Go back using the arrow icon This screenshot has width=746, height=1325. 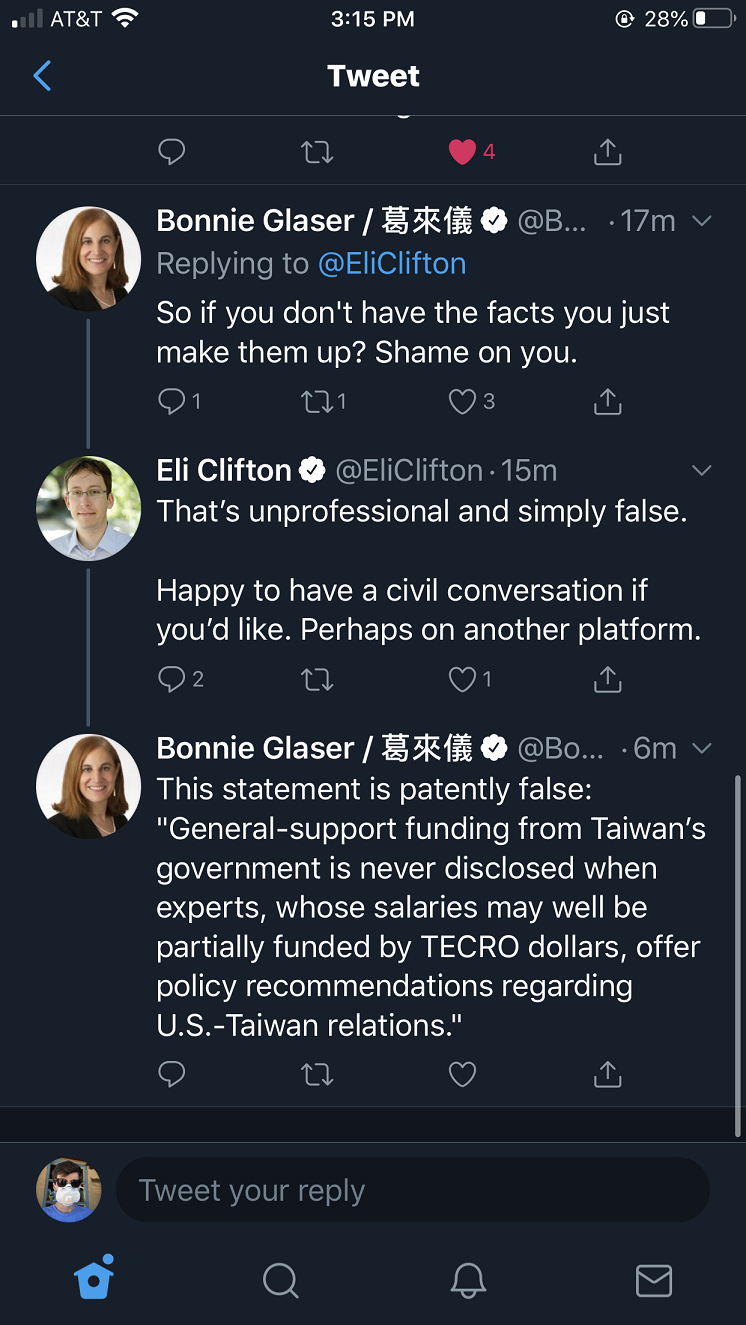pos(42,76)
